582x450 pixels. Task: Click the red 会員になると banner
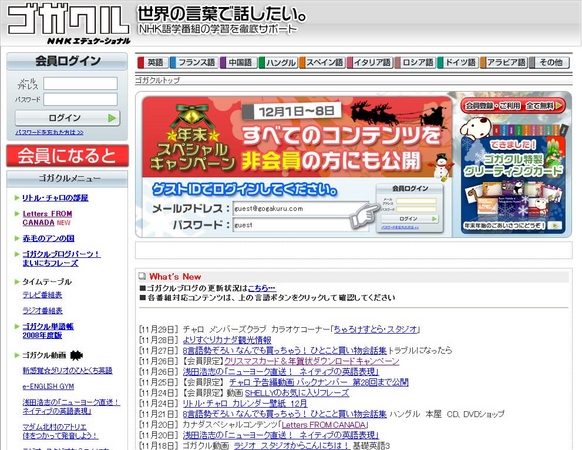[67, 156]
